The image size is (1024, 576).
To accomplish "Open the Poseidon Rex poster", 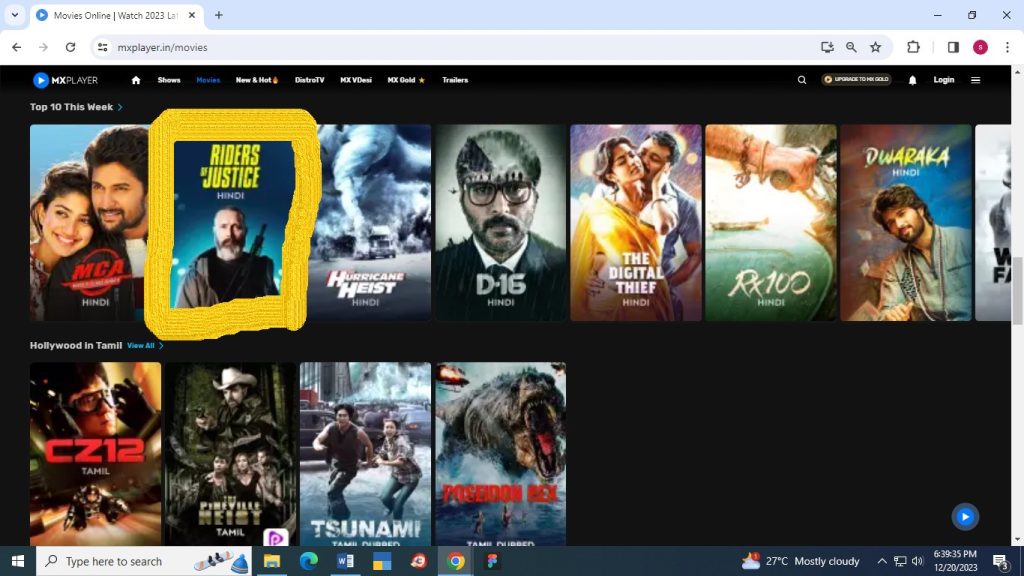I will pos(501,454).
